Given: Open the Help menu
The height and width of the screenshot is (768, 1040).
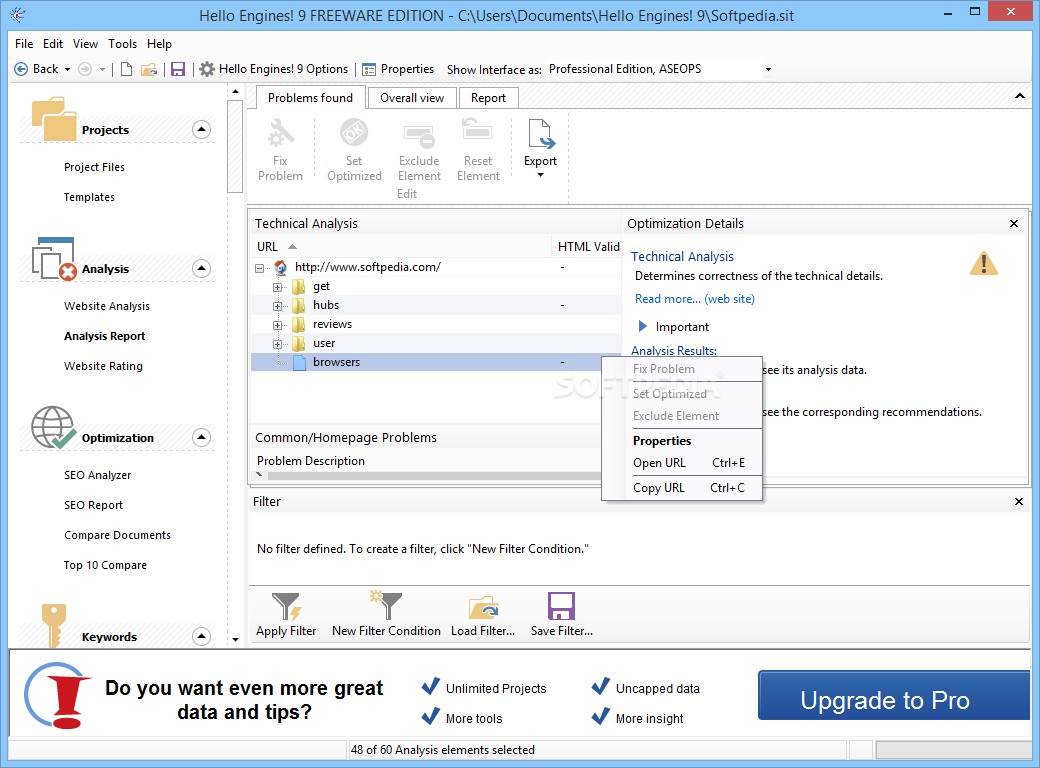Looking at the screenshot, I should click(x=159, y=44).
